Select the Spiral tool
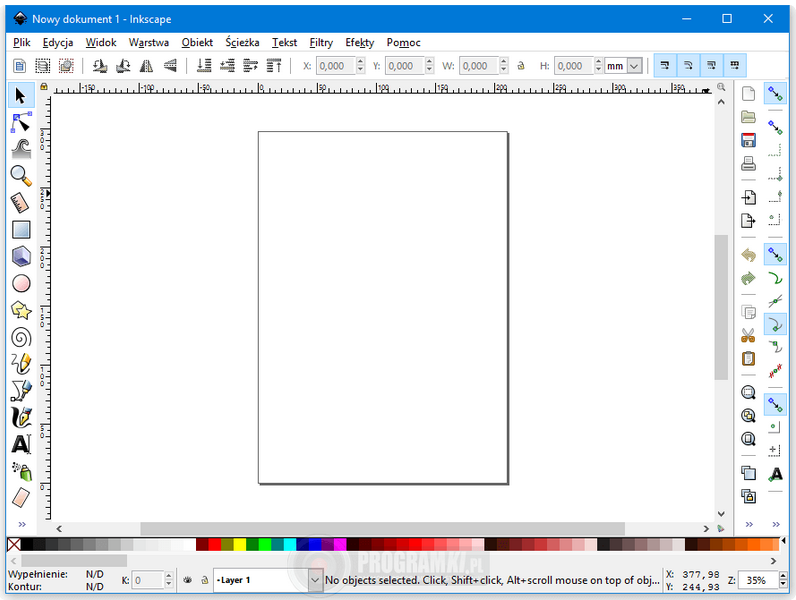Image resolution: width=796 pixels, height=600 pixels. tap(21, 337)
